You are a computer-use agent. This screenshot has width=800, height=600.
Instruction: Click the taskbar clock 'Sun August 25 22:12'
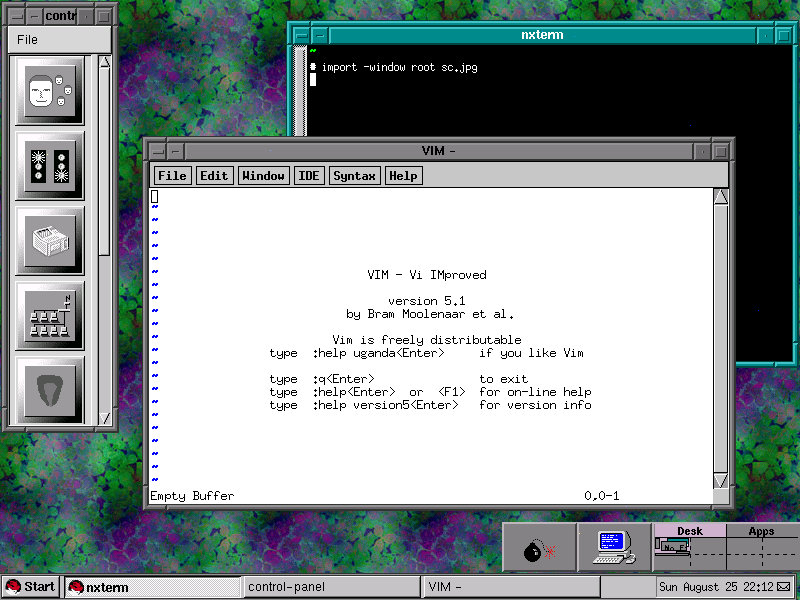[716, 587]
